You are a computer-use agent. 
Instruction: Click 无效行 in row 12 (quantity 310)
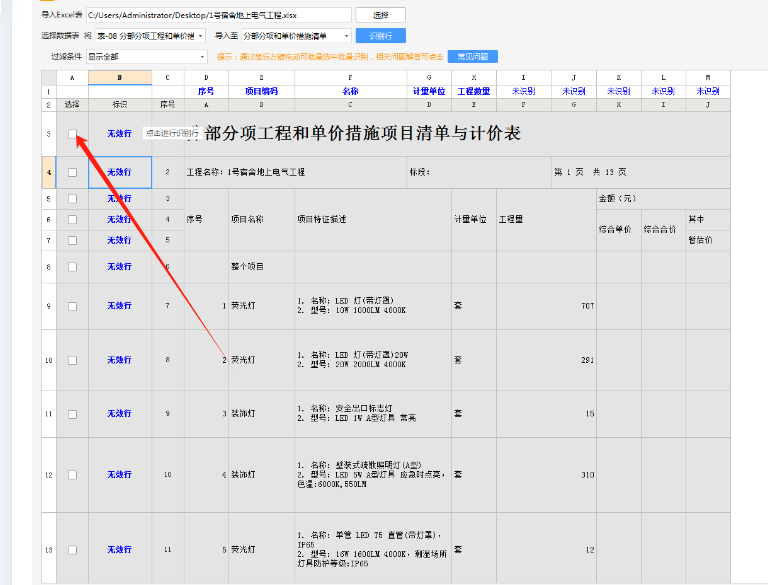(x=120, y=475)
